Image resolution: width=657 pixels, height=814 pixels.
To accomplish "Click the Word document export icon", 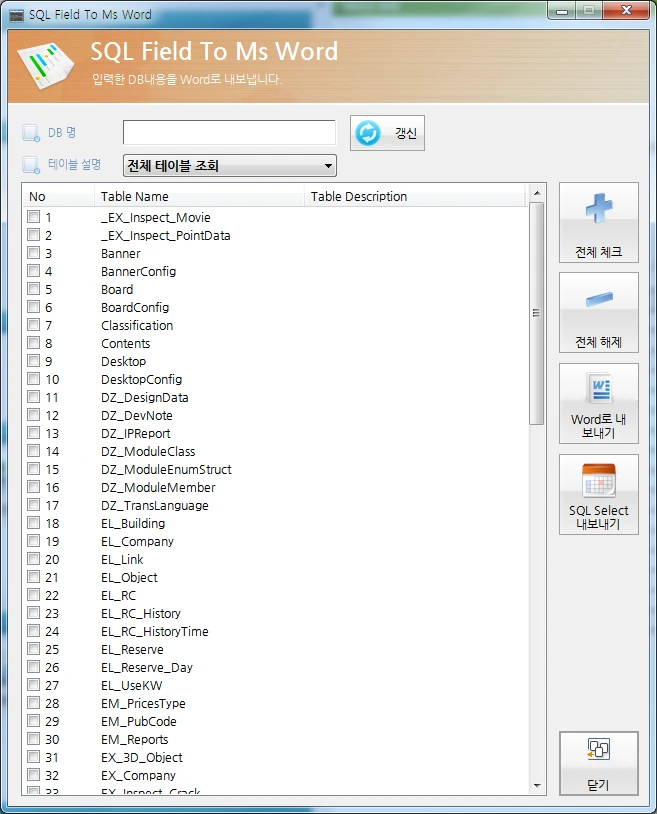I will click(599, 388).
